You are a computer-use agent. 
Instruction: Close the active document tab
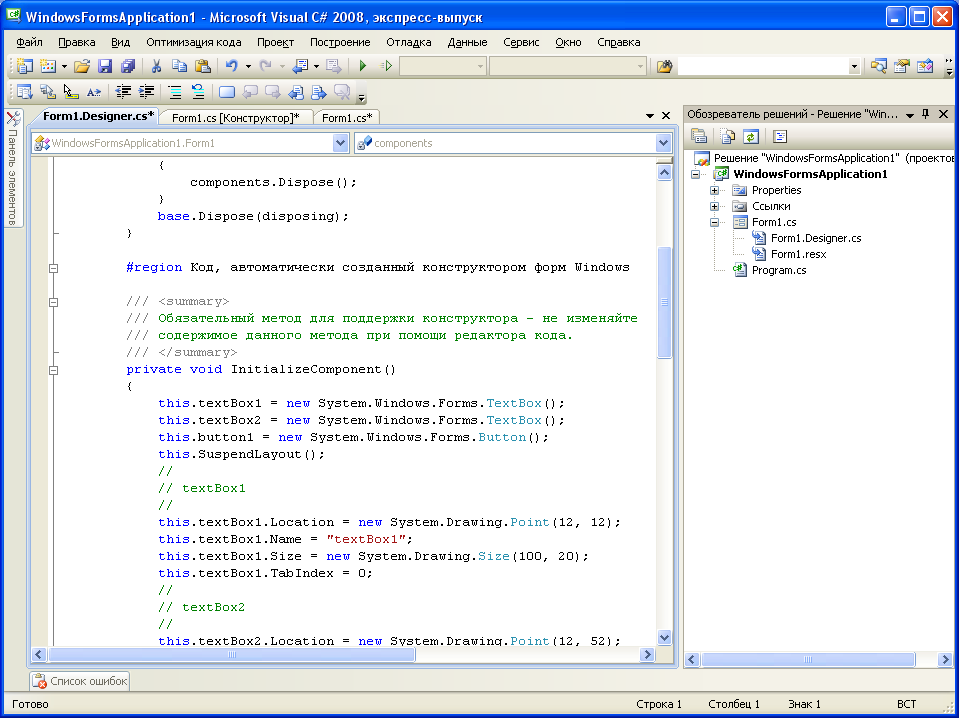(x=666, y=116)
